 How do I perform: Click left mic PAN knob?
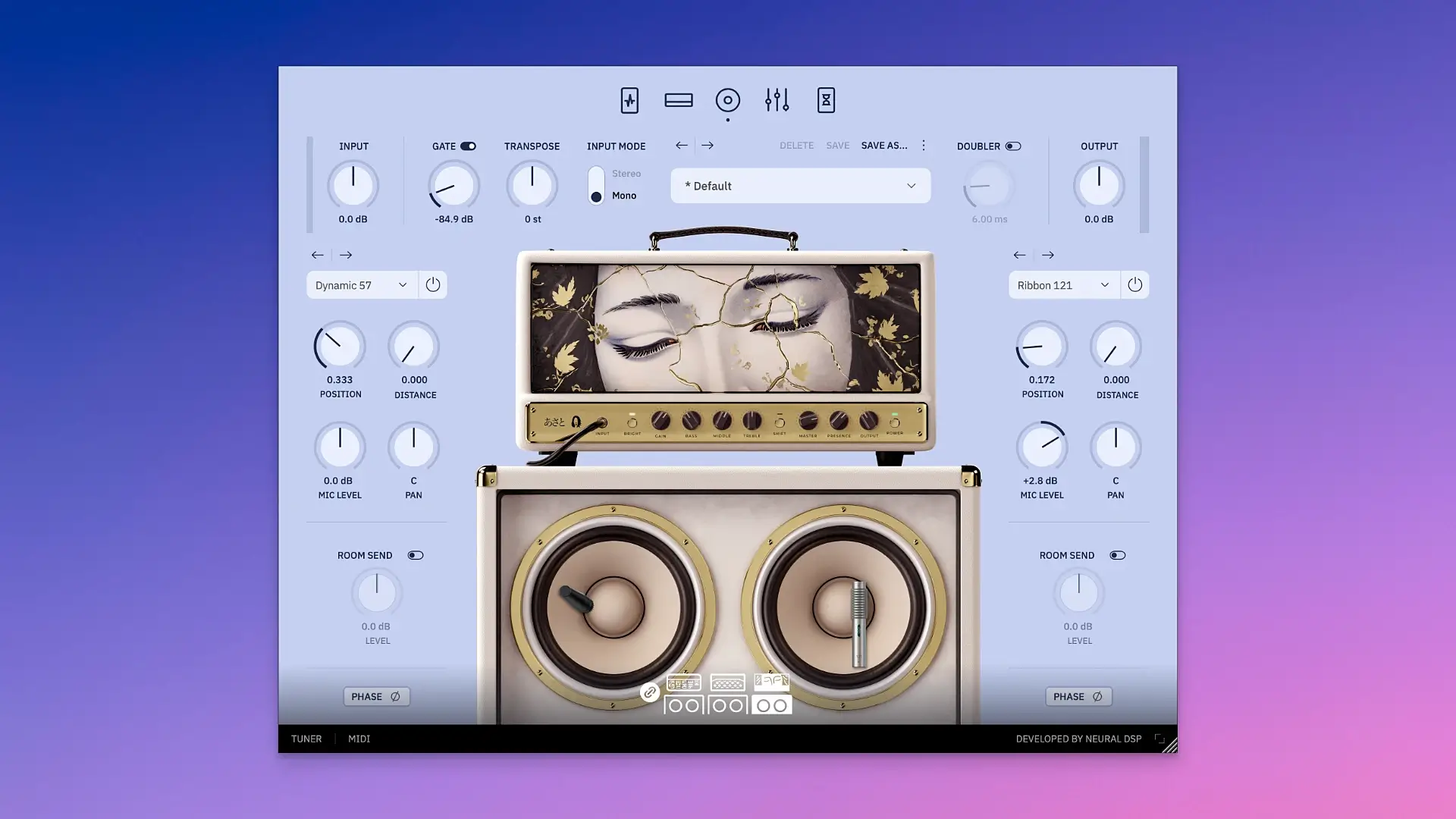[x=414, y=447]
